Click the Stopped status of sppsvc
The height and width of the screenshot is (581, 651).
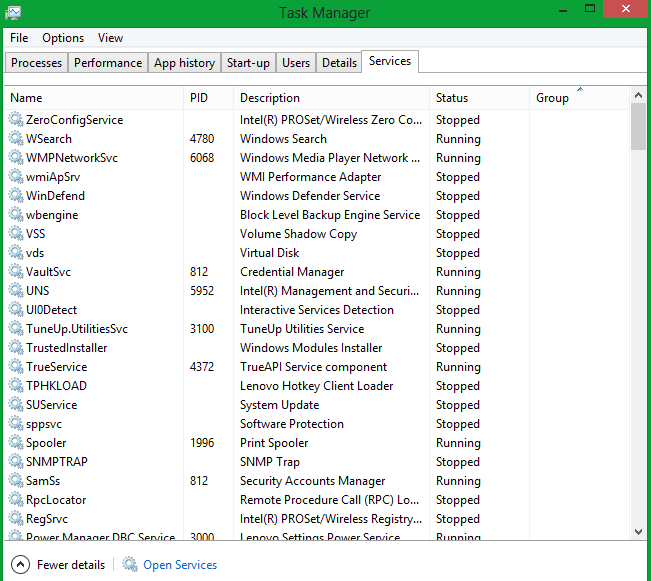458,424
